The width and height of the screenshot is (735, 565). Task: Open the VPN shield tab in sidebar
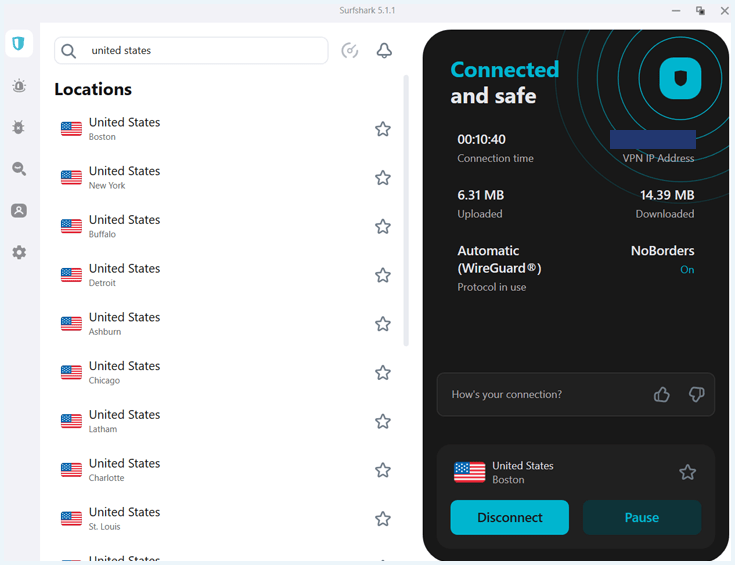19,44
